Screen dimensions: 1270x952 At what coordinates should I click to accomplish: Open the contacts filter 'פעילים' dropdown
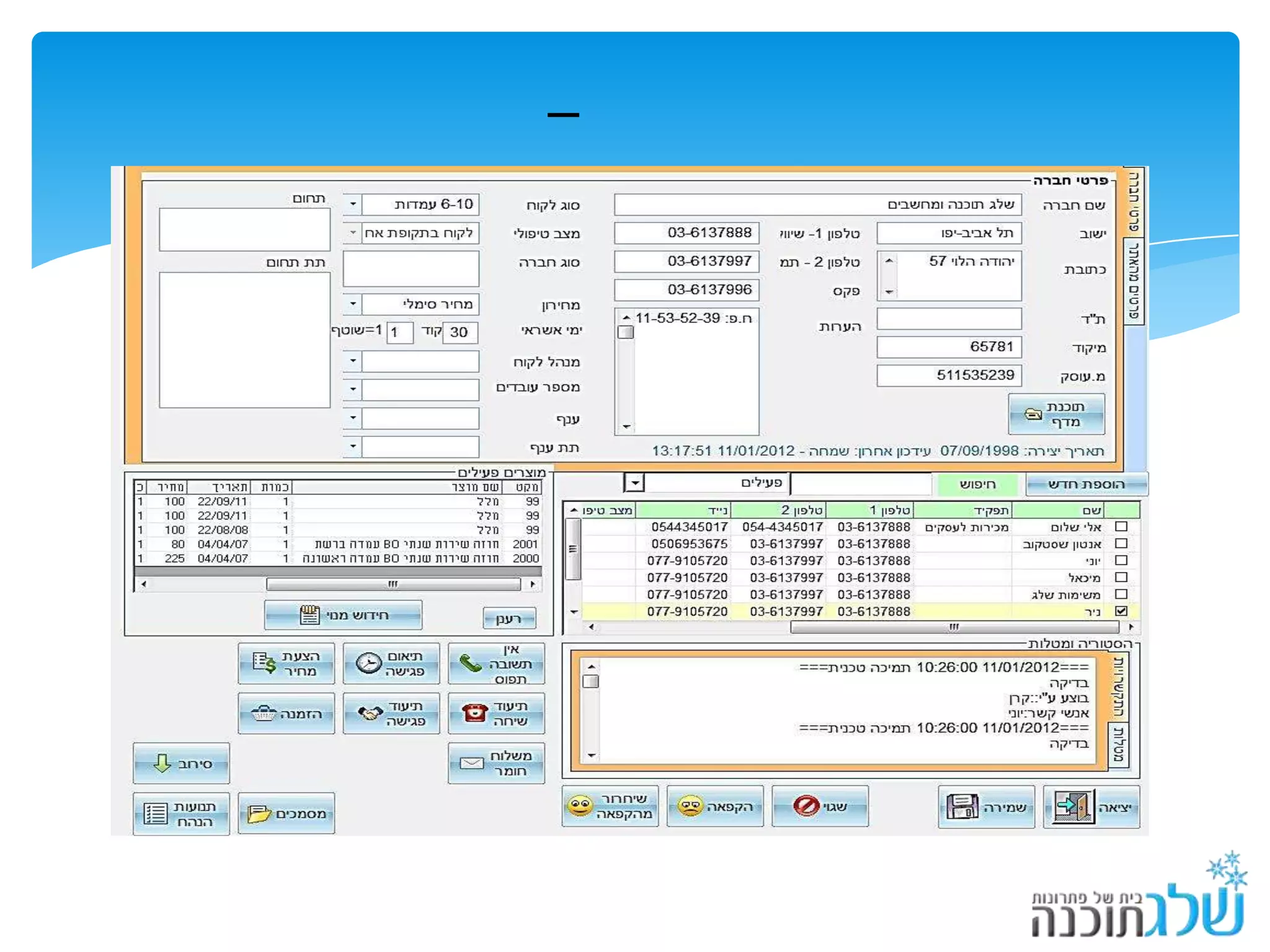pos(634,482)
